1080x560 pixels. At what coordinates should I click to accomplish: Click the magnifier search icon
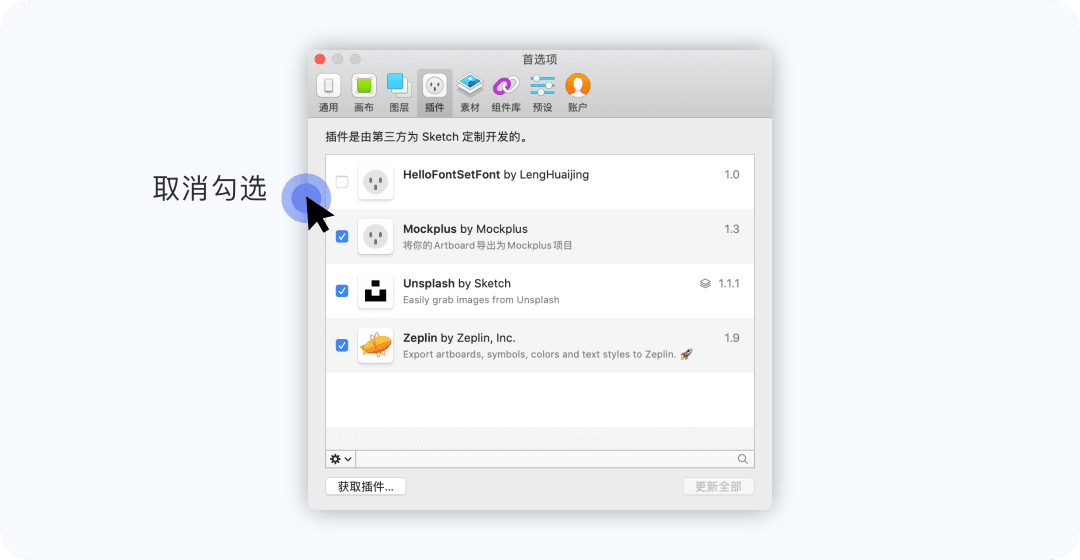click(x=742, y=459)
